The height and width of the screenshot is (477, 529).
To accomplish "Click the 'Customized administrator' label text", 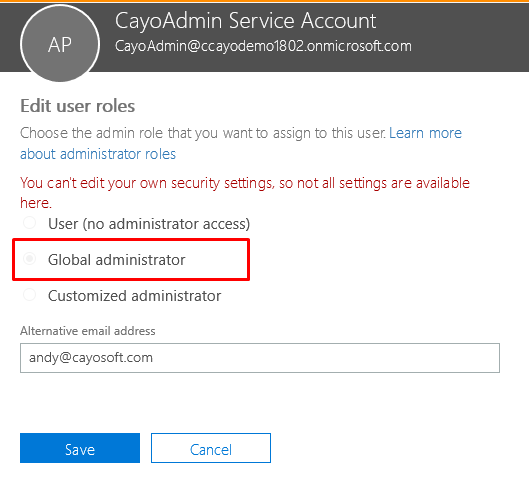I will (134, 296).
